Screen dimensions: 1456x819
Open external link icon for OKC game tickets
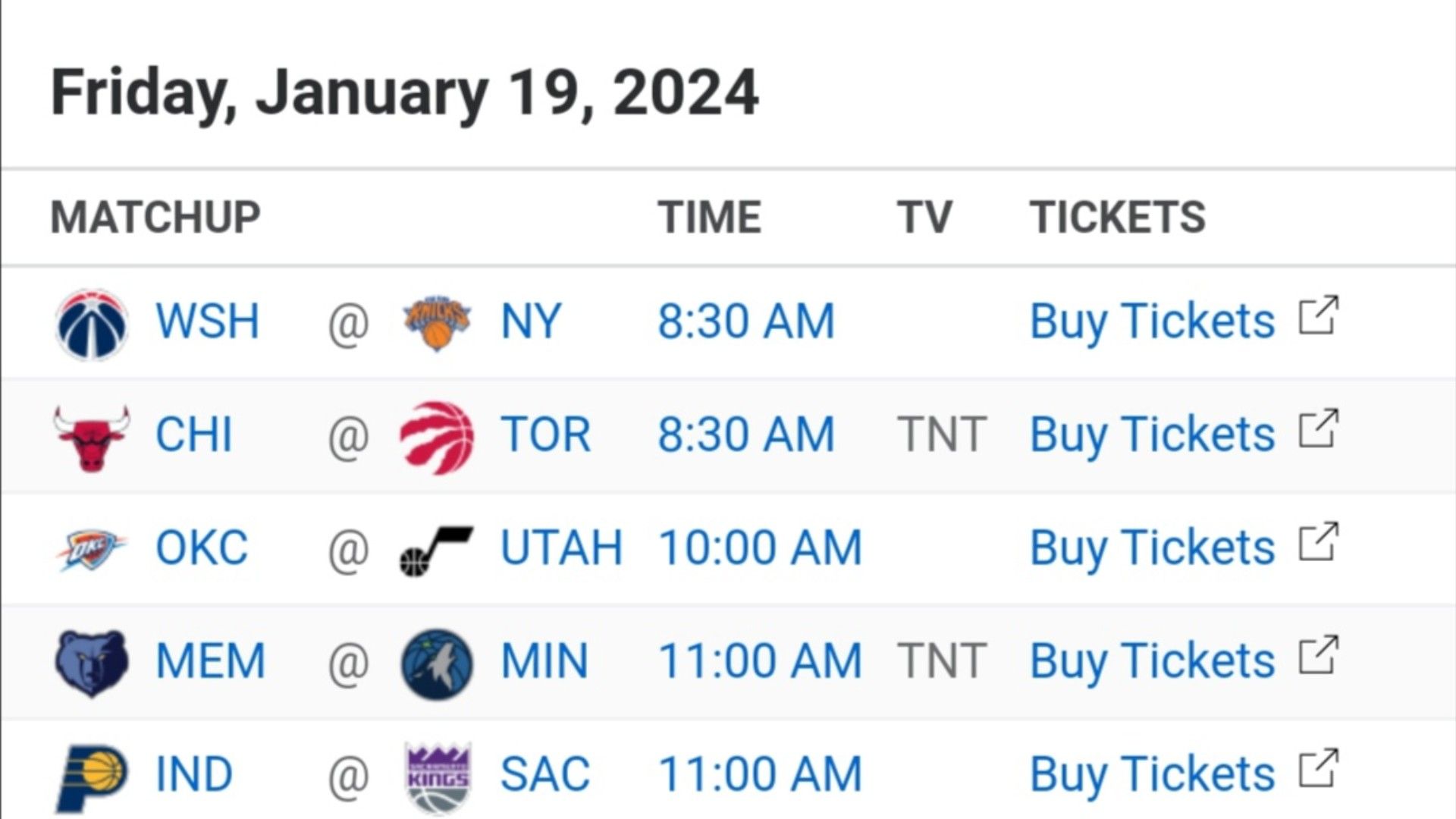1318,542
